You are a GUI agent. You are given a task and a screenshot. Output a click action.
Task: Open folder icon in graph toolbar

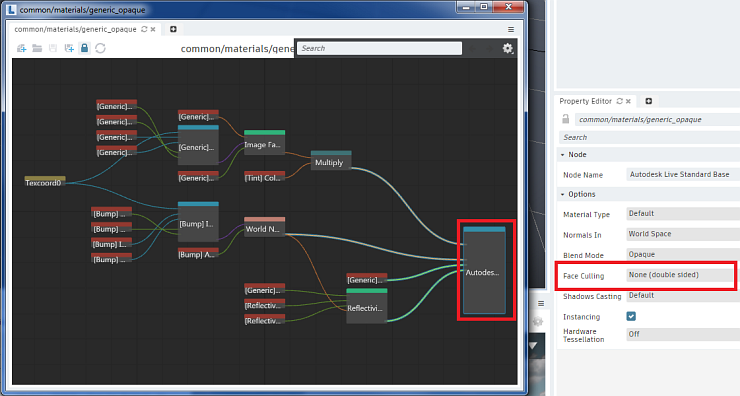(x=37, y=48)
